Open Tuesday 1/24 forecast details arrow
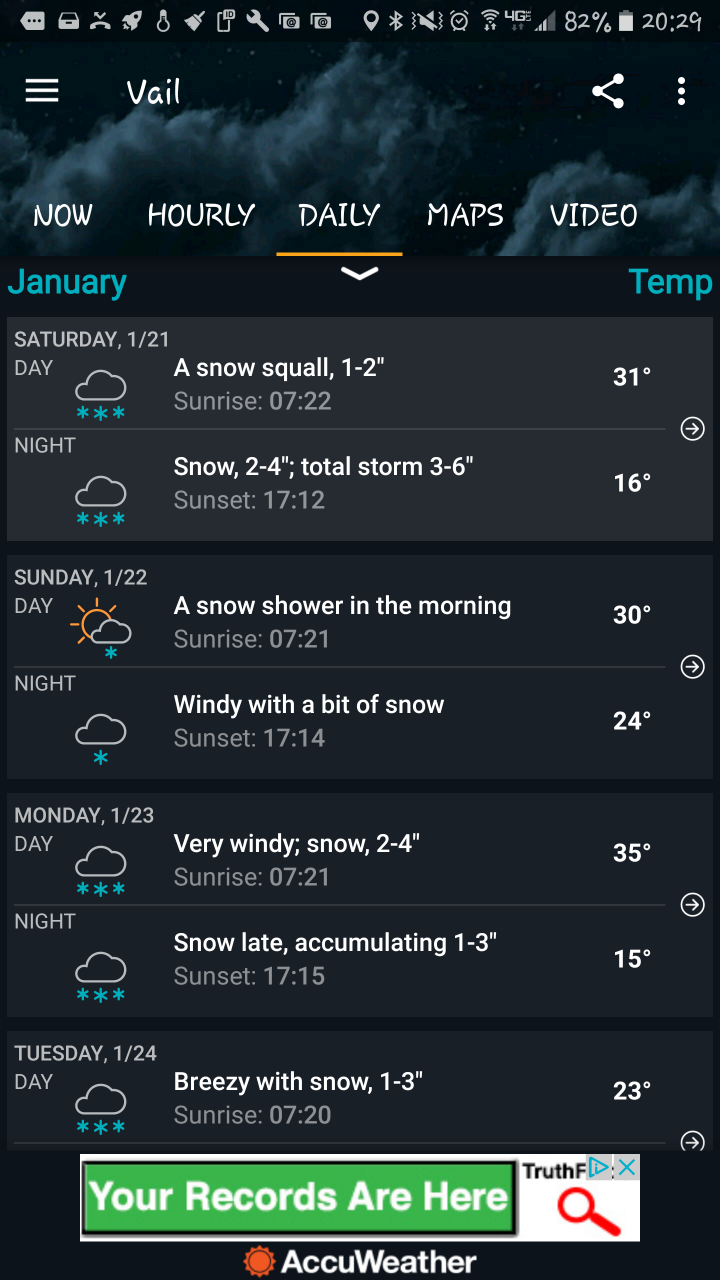 (692, 1141)
